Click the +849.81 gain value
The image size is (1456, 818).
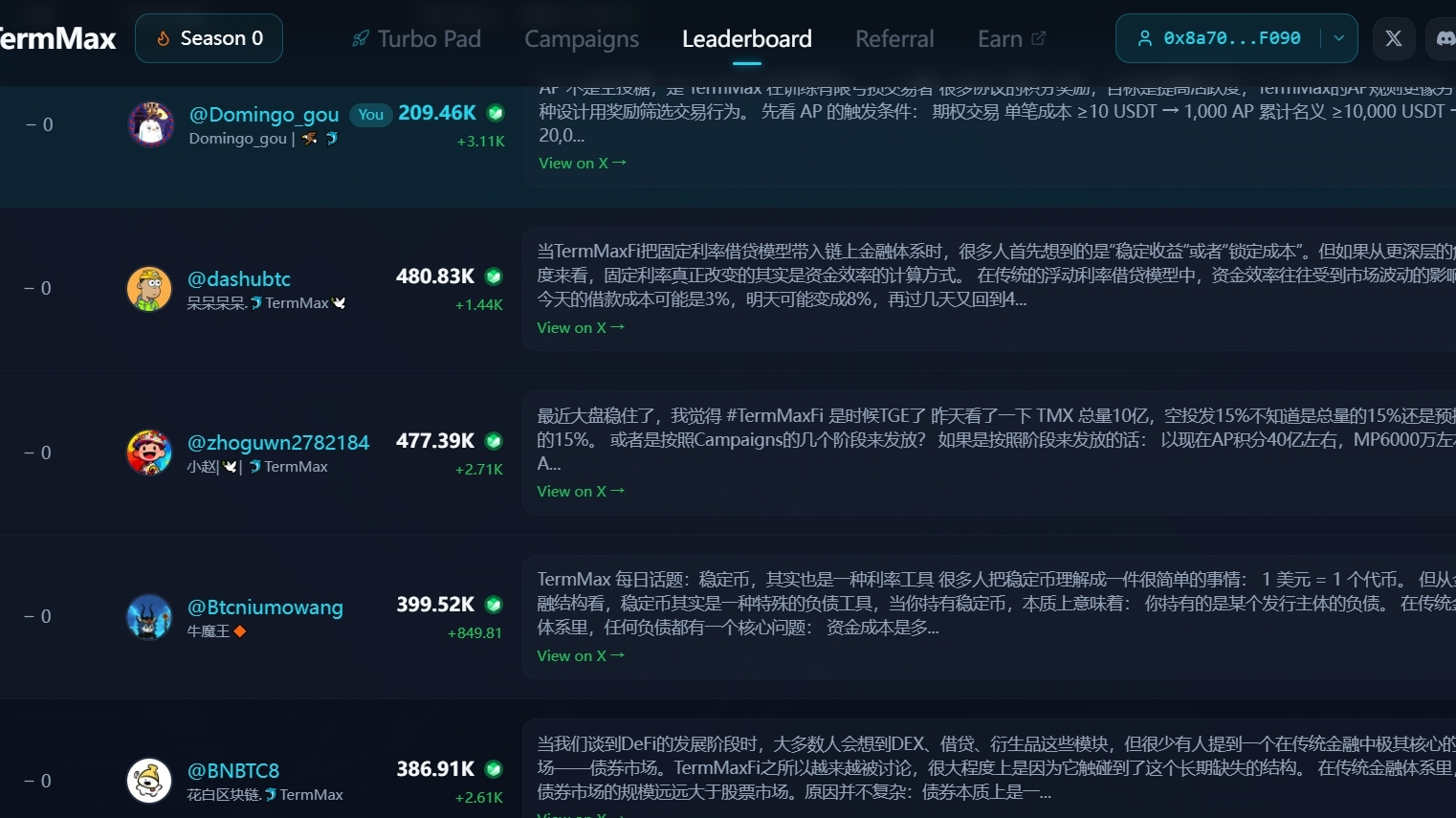tap(474, 633)
